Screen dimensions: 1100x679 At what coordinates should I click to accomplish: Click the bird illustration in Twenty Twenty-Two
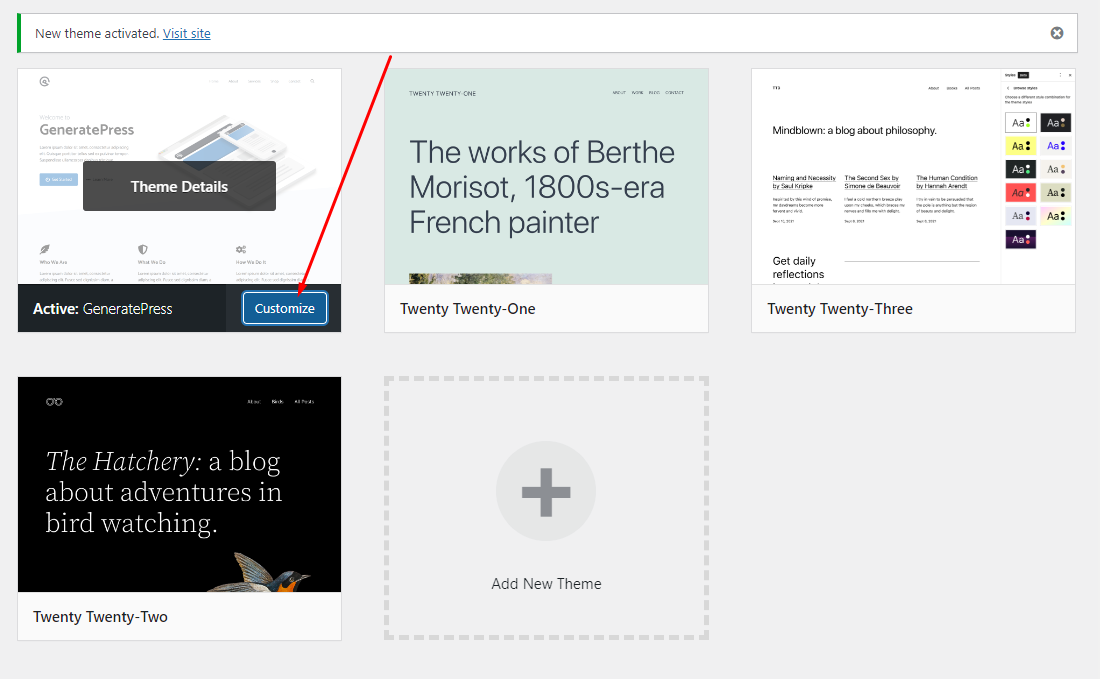[x=260, y=572]
